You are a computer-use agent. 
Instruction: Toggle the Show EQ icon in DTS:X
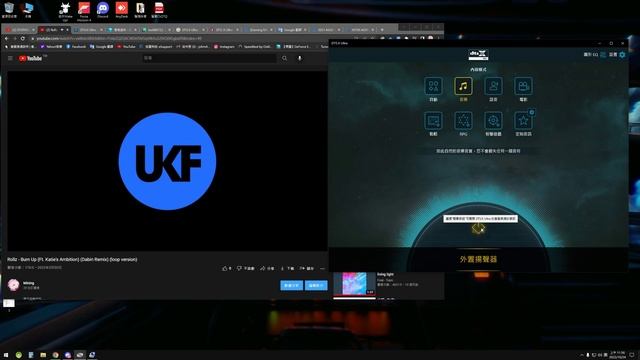pyautogui.click(x=603, y=55)
